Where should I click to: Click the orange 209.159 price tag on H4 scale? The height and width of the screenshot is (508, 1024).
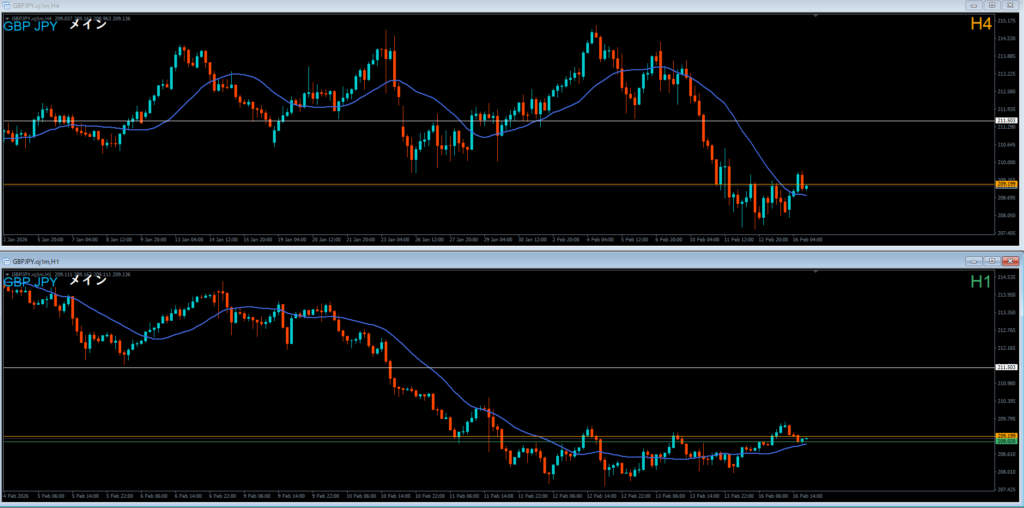[x=1006, y=185]
